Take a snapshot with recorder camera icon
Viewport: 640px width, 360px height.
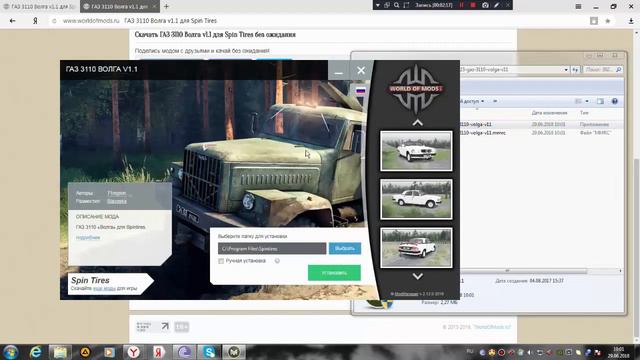click(485, 5)
